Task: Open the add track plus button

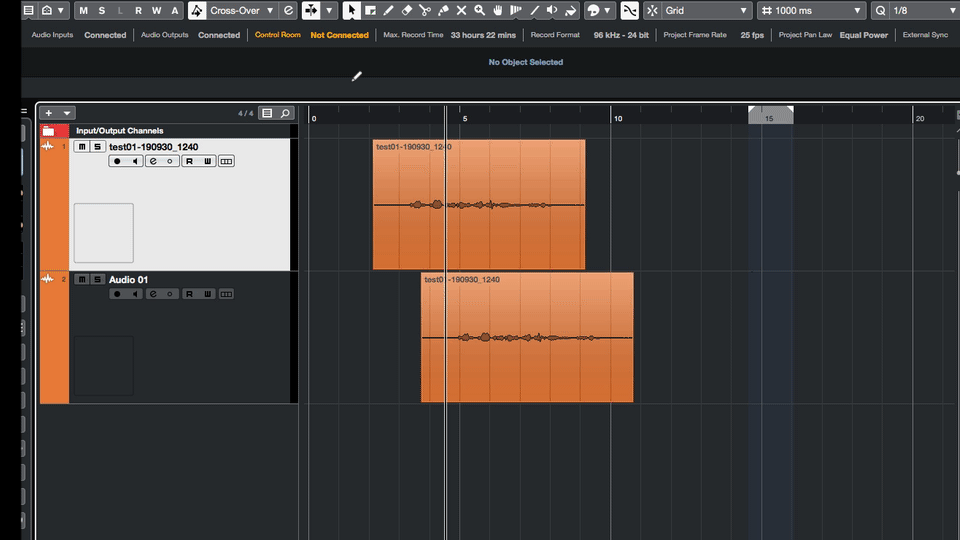Action: tap(49, 113)
